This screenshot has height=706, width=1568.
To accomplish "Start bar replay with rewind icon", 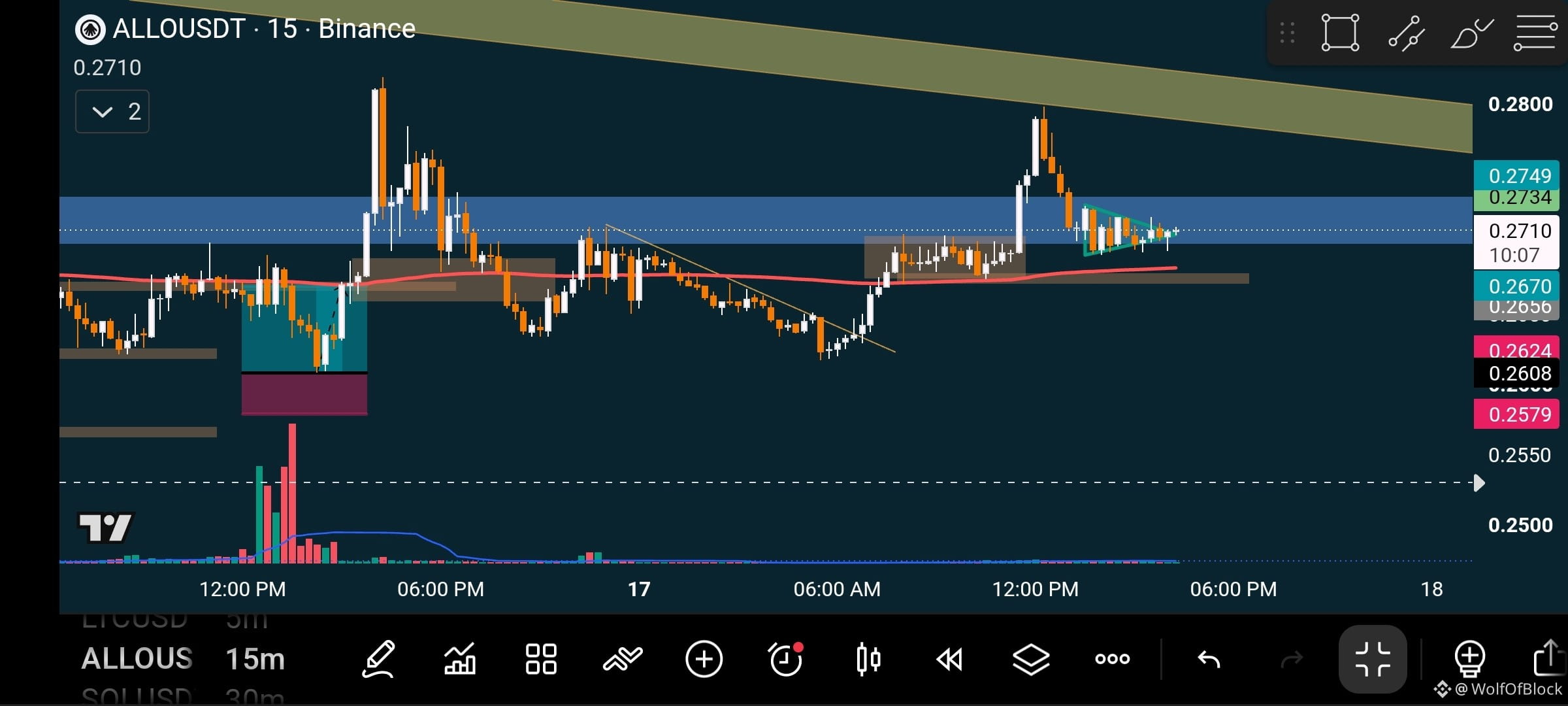I will click(949, 659).
